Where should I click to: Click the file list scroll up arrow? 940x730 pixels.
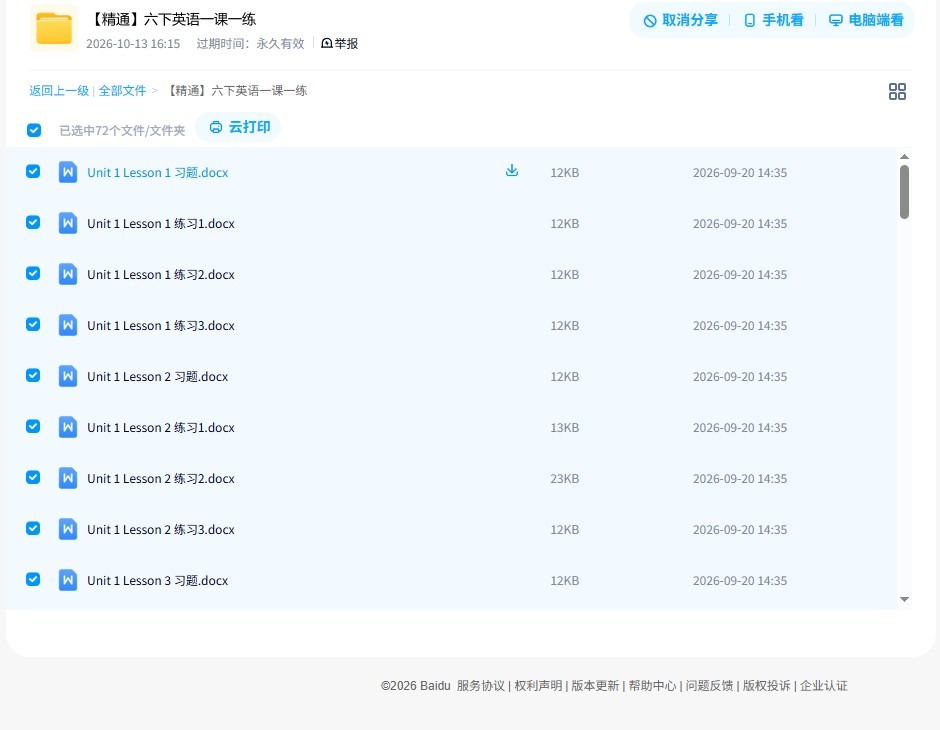pyautogui.click(x=905, y=156)
